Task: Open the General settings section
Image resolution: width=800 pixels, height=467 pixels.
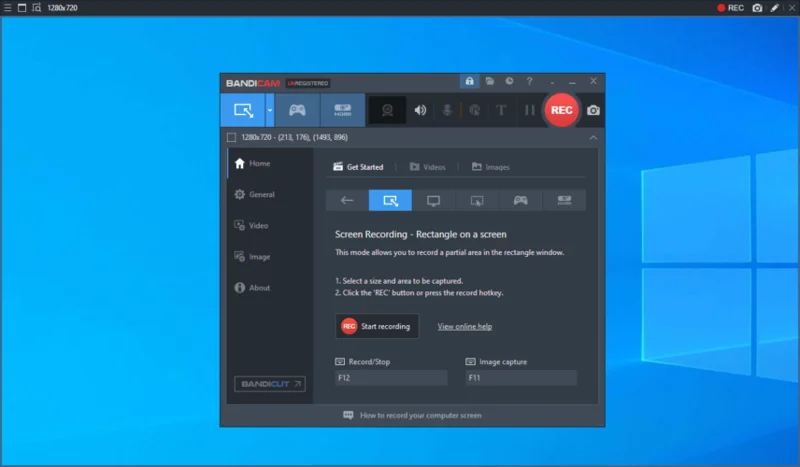Action: (270, 194)
